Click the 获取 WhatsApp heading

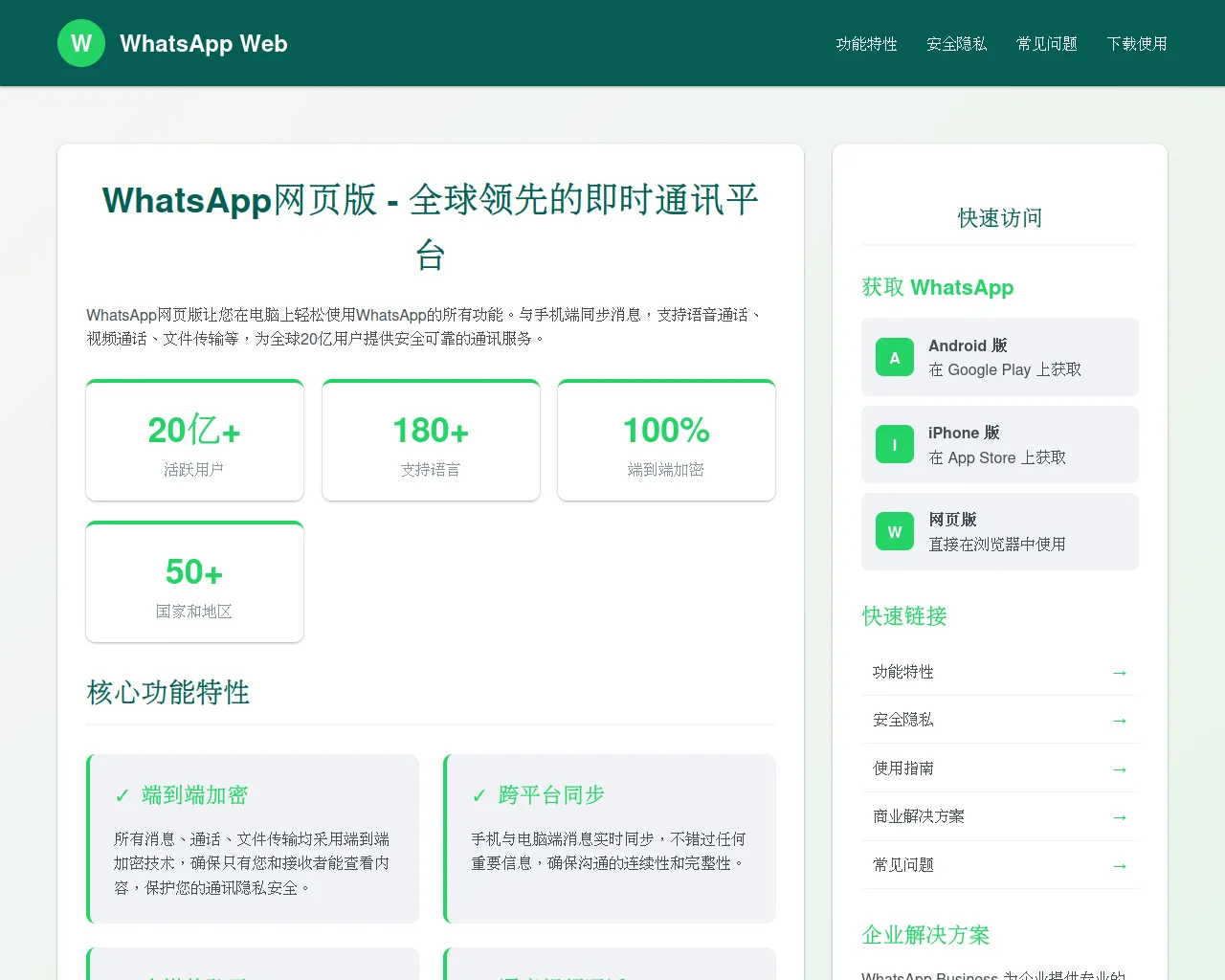[938, 287]
